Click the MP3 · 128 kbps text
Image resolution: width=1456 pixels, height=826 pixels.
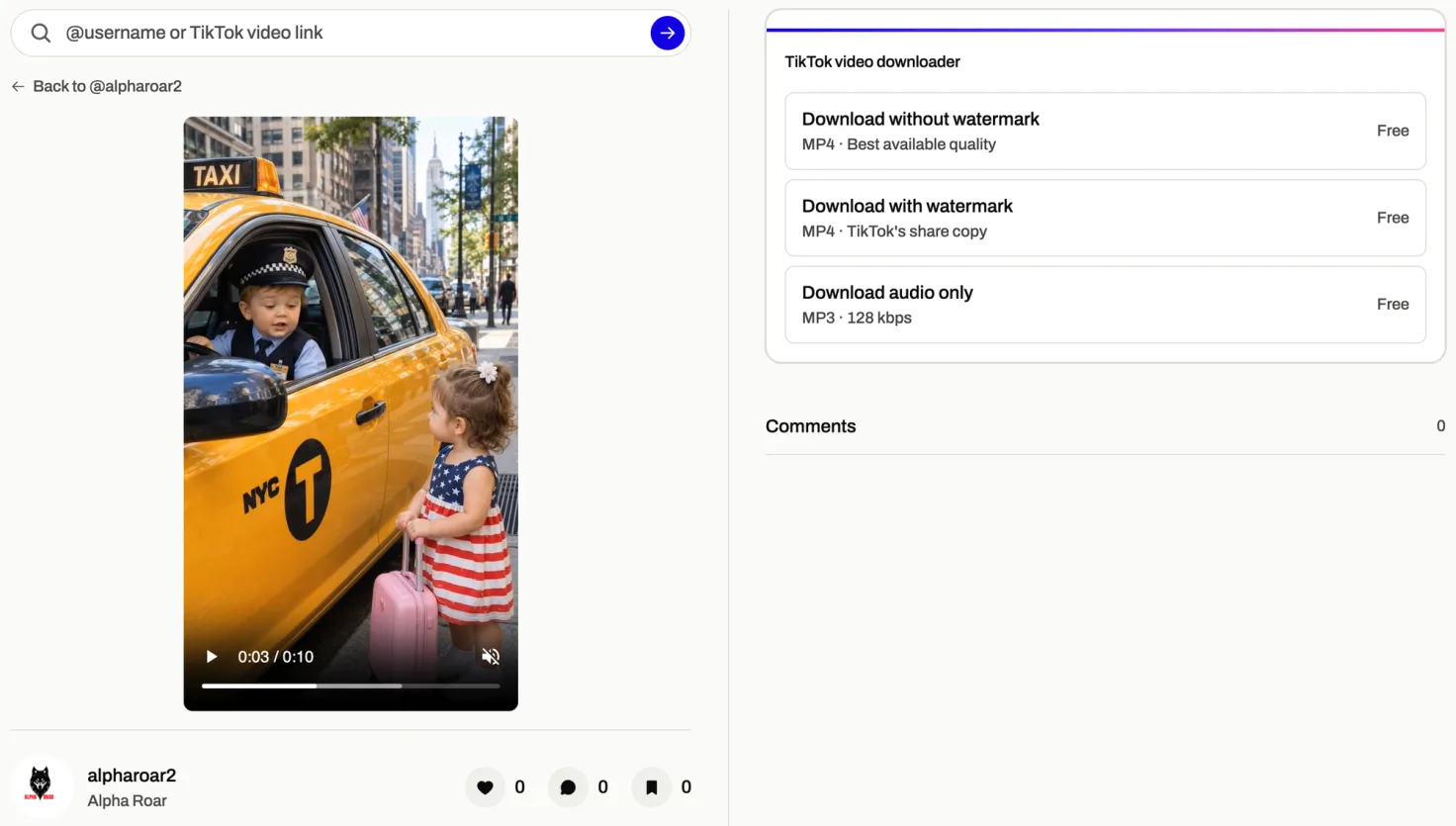(x=857, y=318)
